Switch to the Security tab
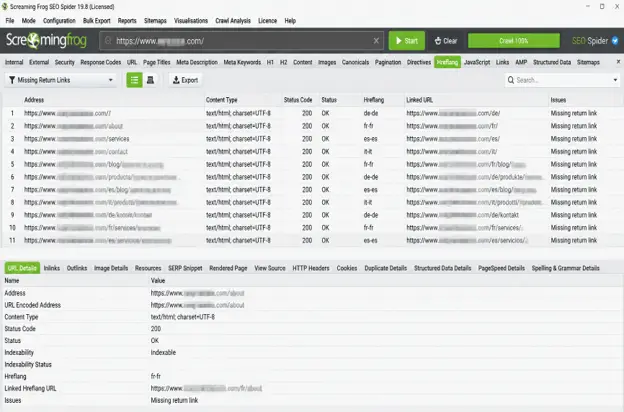This screenshot has height=412, width=624. 64,62
